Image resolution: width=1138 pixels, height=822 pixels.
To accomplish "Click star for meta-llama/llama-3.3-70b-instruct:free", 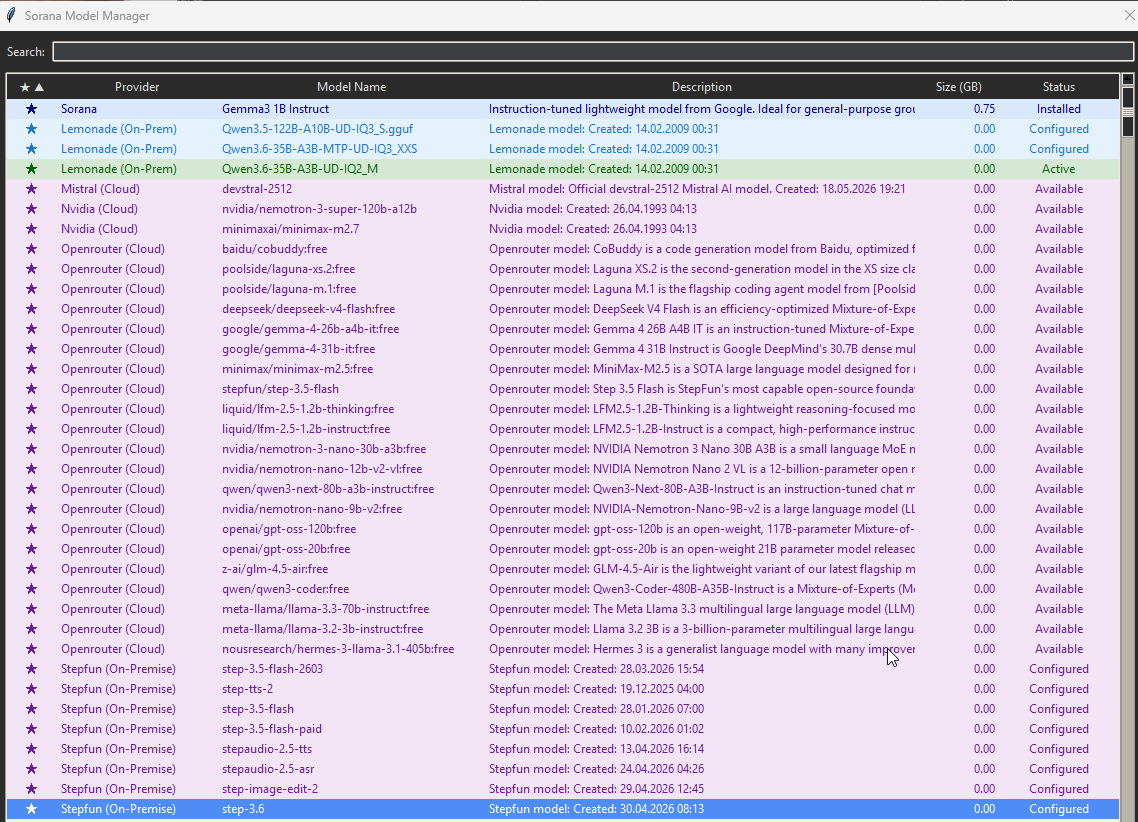I will [x=31, y=609].
